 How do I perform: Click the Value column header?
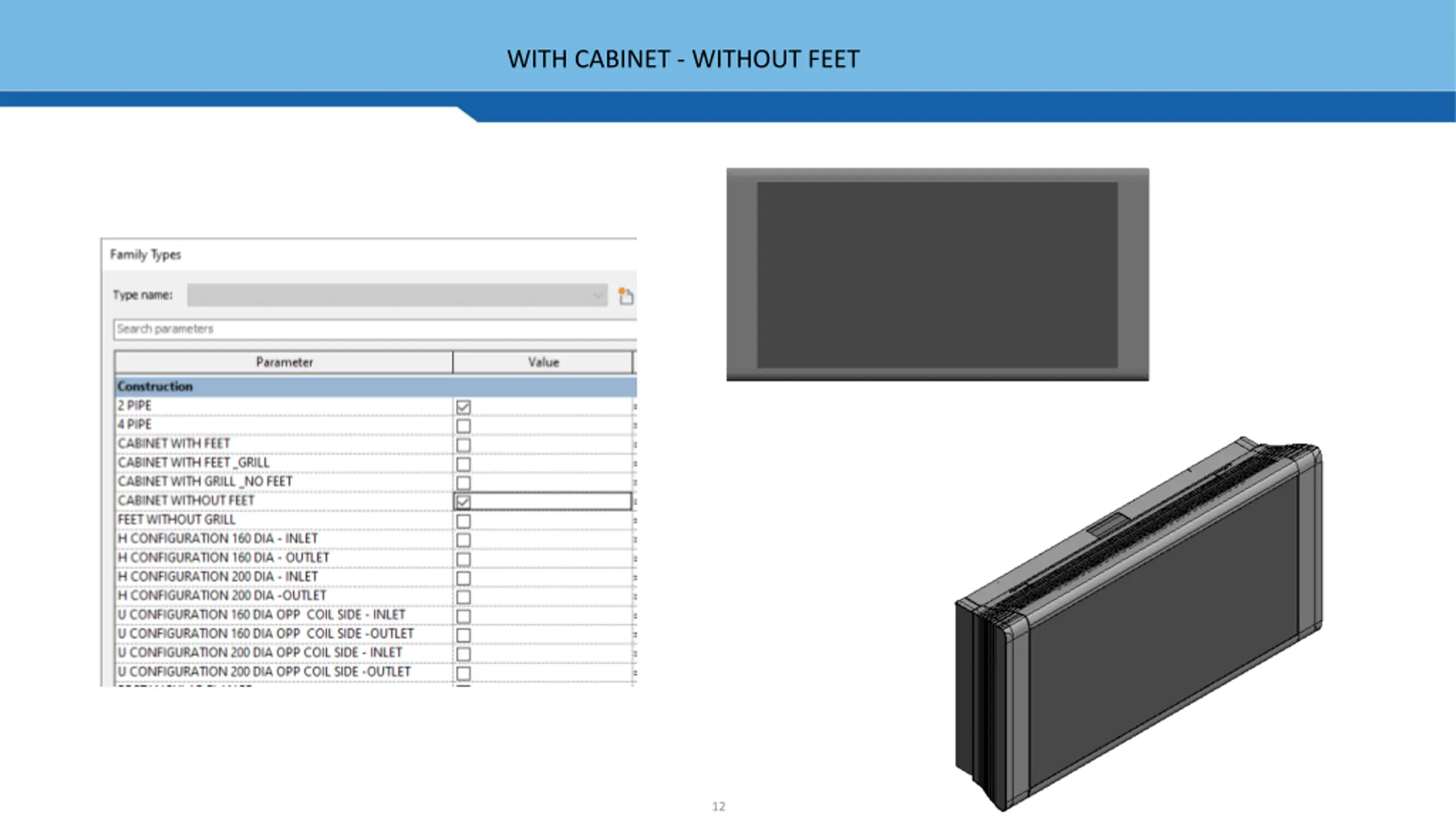[543, 362]
